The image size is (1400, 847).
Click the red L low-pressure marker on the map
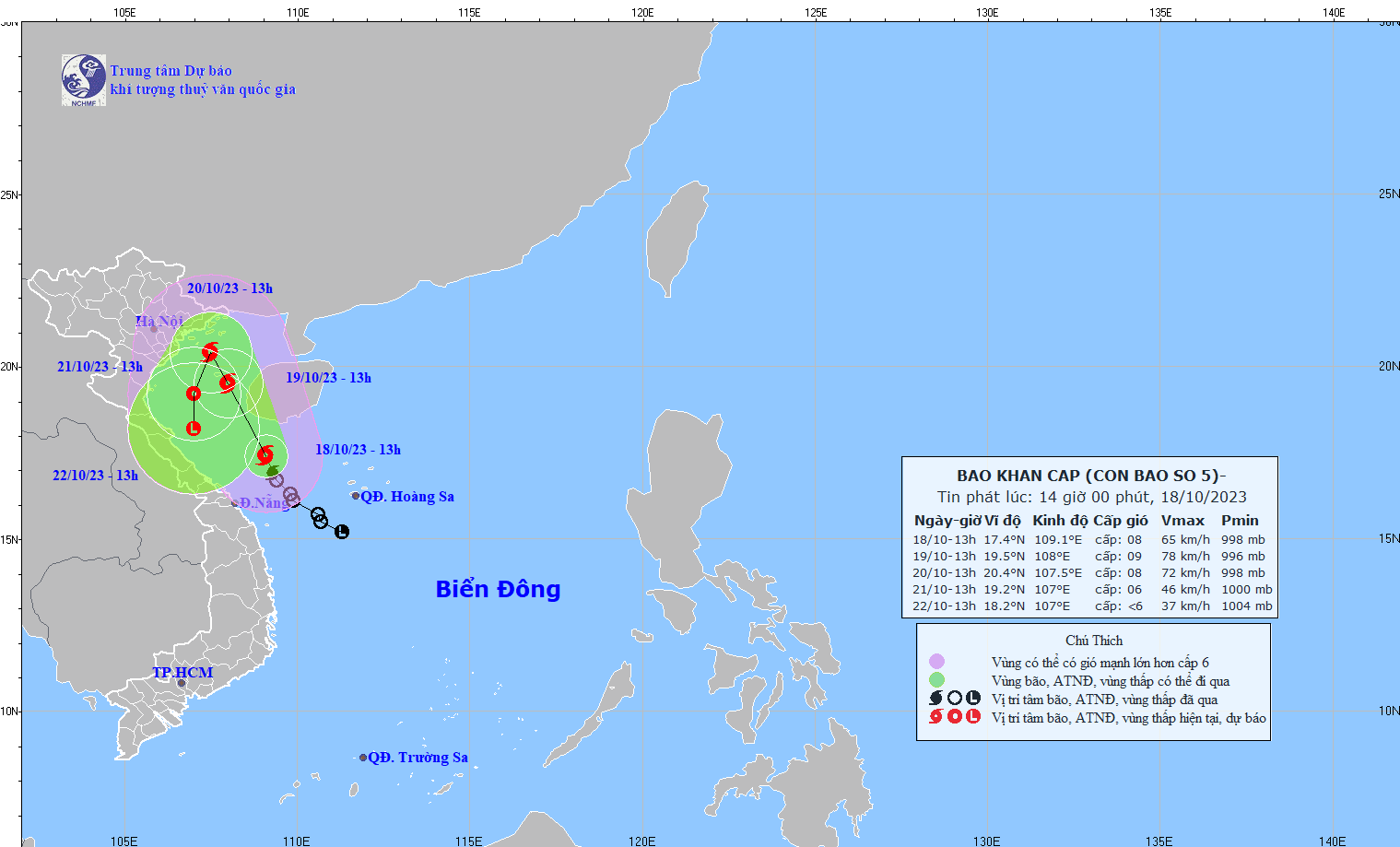(x=194, y=429)
